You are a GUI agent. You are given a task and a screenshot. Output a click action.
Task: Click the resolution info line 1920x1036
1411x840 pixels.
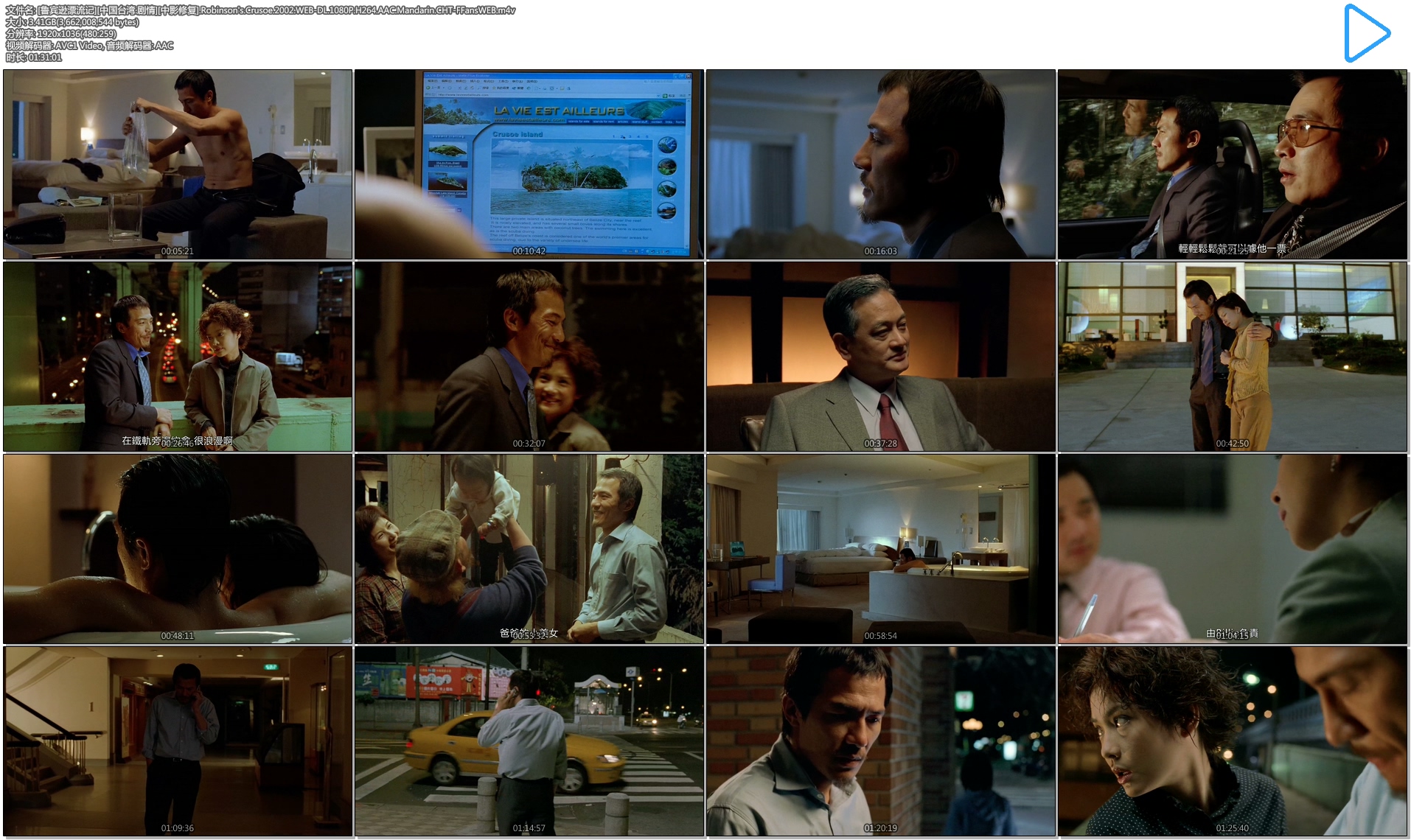[x=61, y=34]
